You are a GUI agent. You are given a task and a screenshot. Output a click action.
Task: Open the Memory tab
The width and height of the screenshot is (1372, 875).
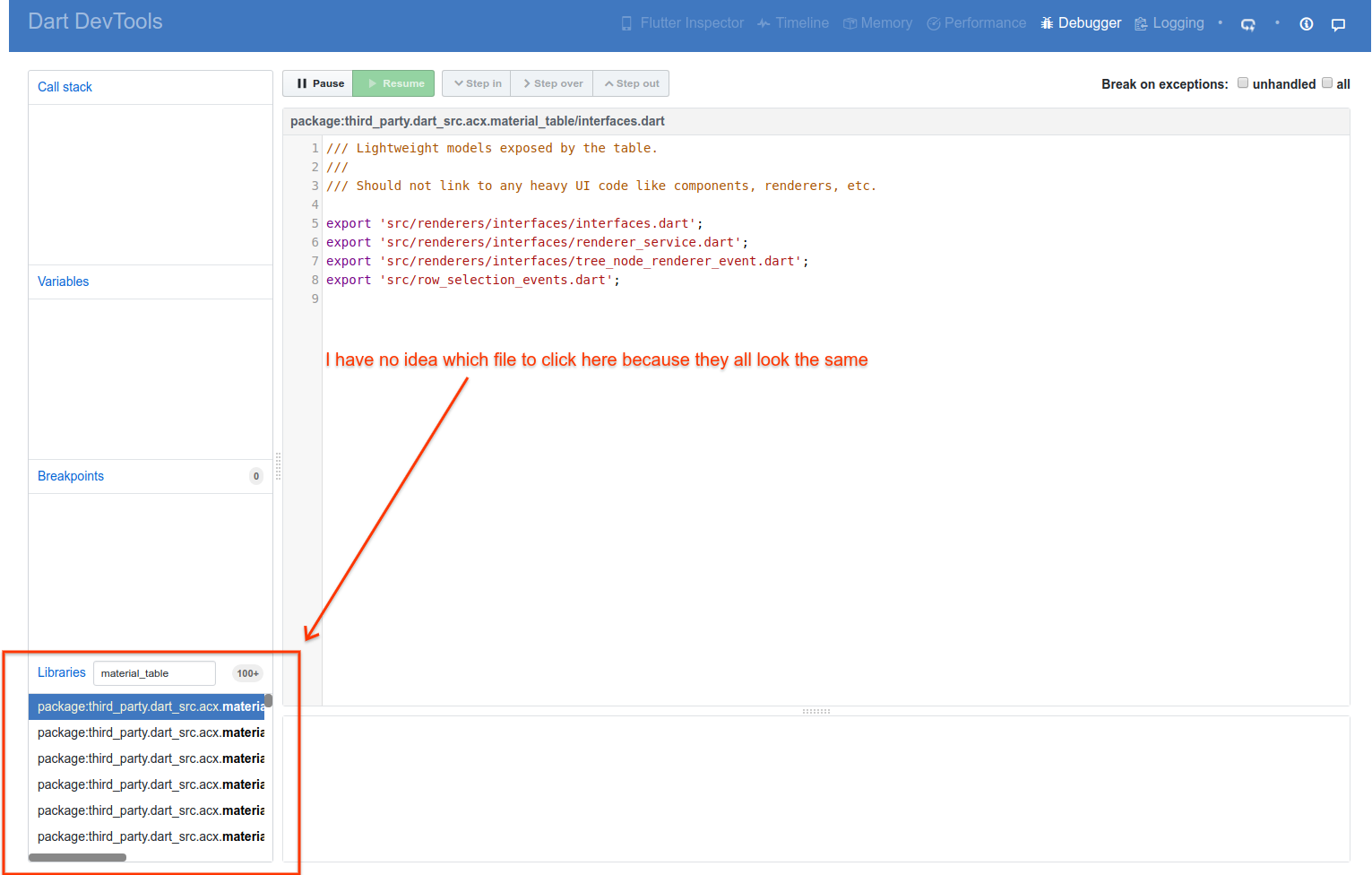pyautogui.click(x=877, y=23)
